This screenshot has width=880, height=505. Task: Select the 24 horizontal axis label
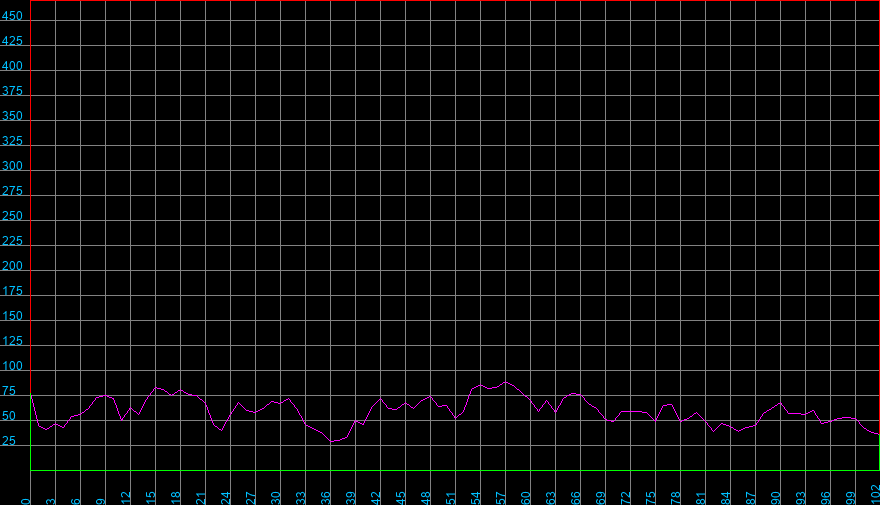[x=226, y=498]
